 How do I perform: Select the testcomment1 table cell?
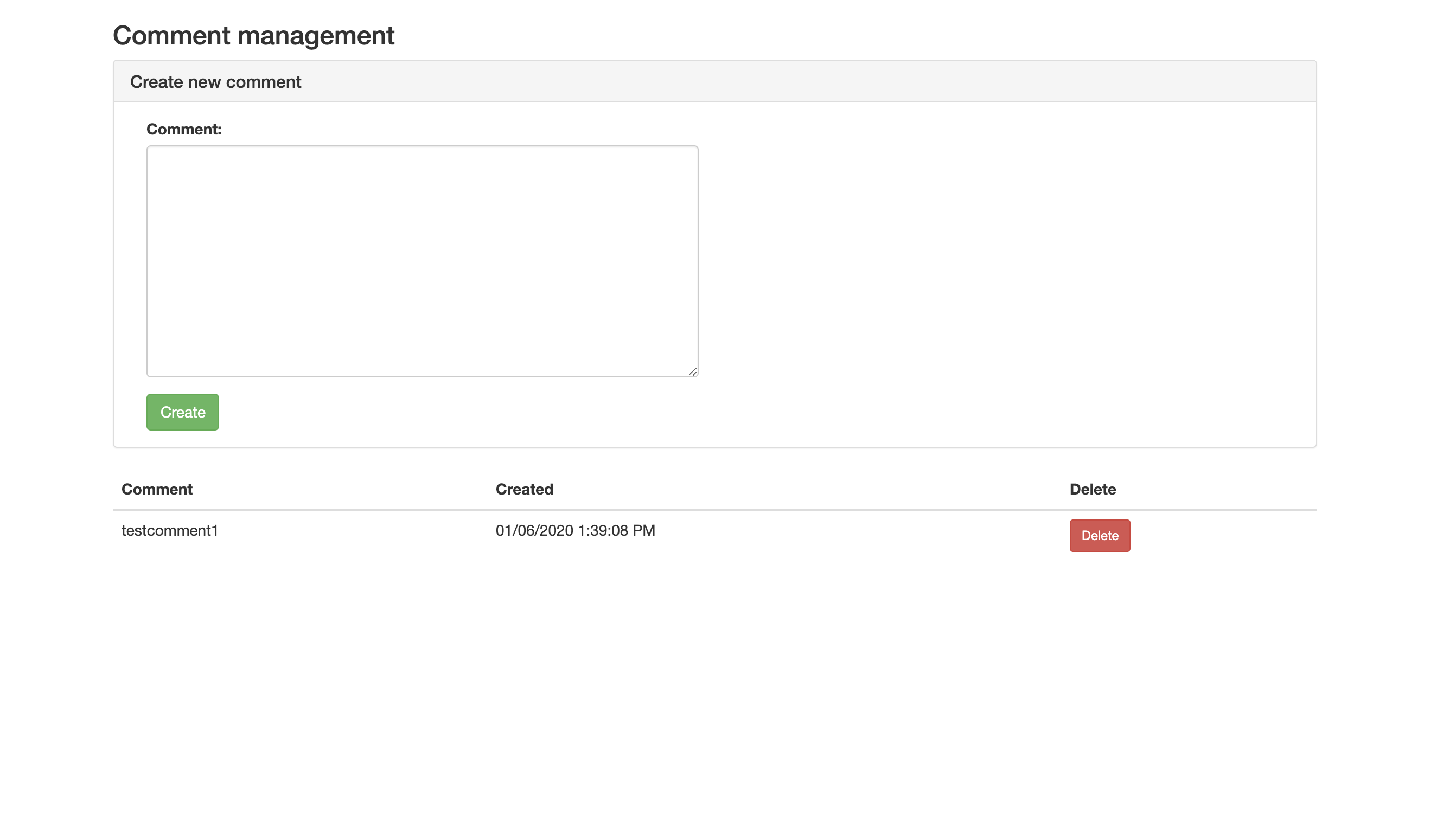click(x=170, y=530)
